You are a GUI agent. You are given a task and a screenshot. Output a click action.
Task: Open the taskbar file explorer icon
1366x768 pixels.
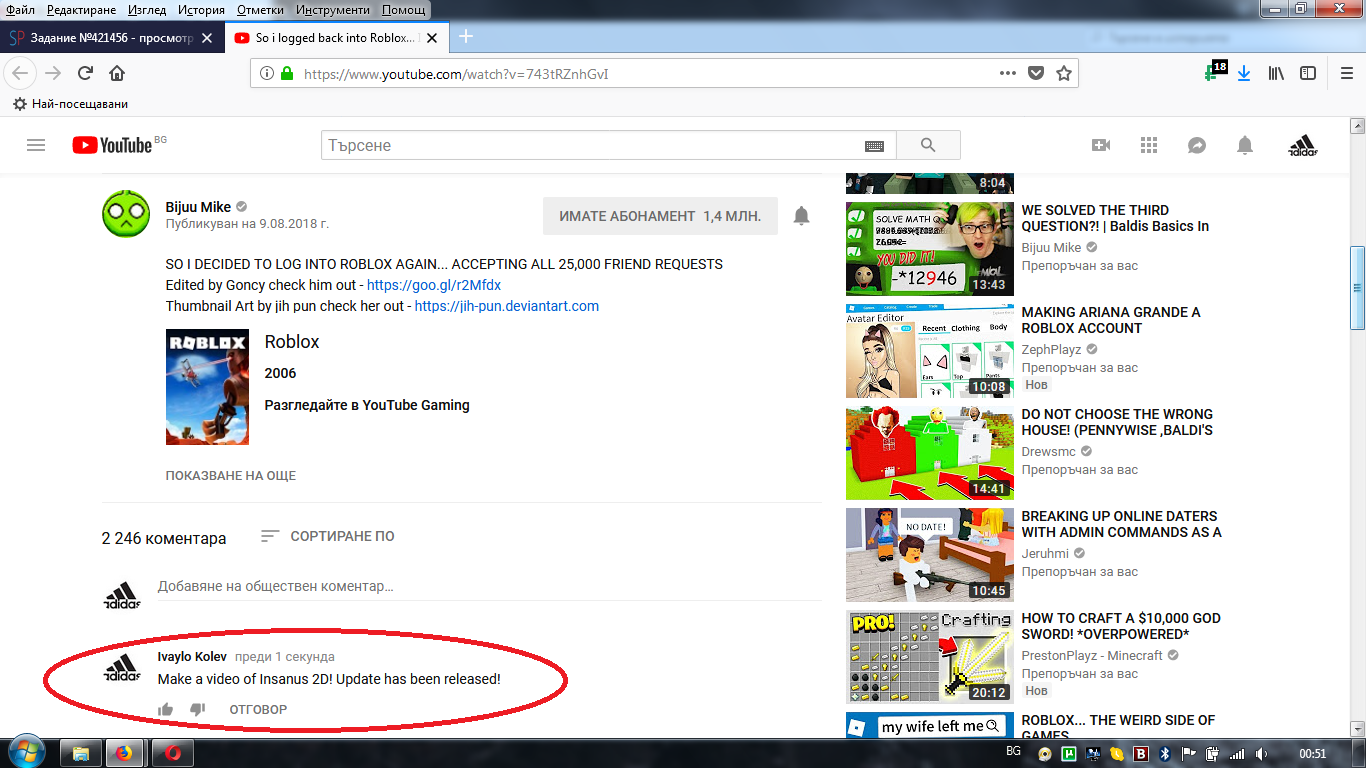[x=82, y=753]
